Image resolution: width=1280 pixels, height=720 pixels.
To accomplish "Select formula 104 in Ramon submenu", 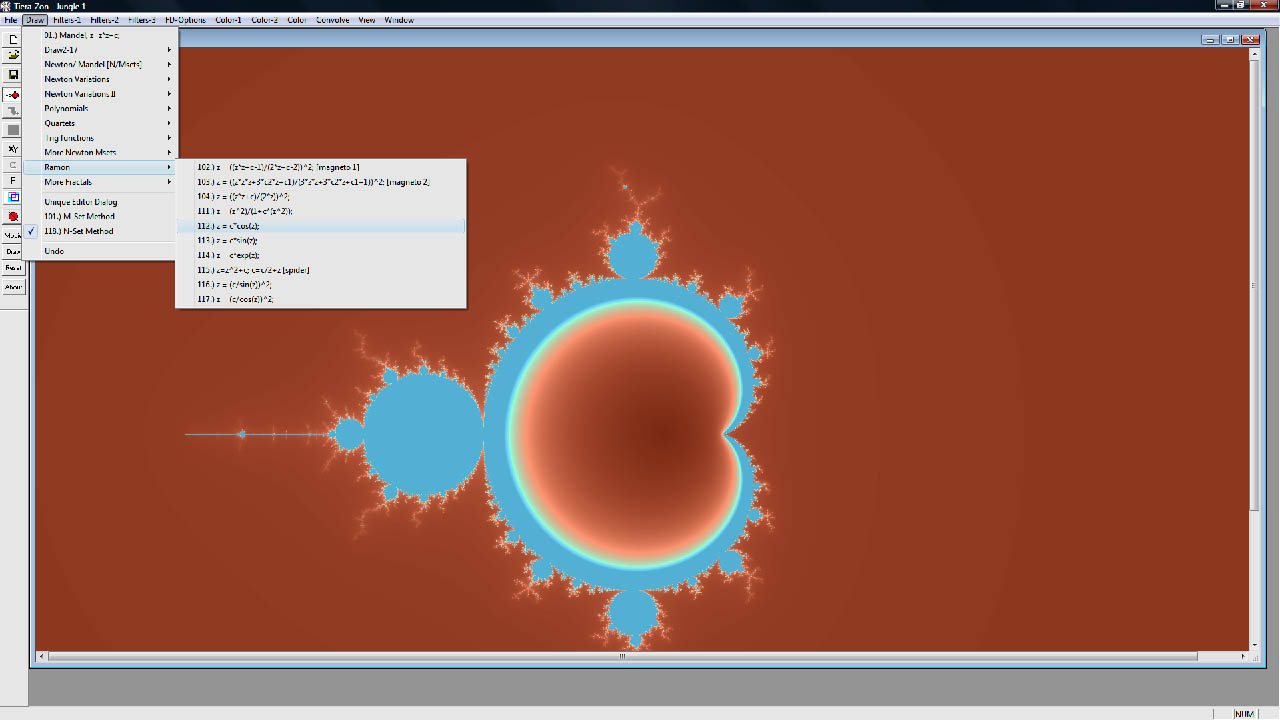I will tap(320, 197).
